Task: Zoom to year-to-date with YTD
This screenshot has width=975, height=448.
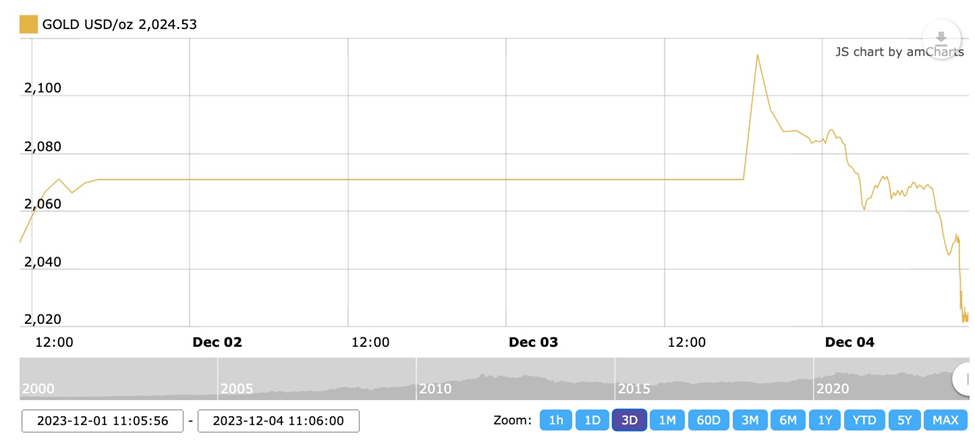Action: (x=864, y=420)
